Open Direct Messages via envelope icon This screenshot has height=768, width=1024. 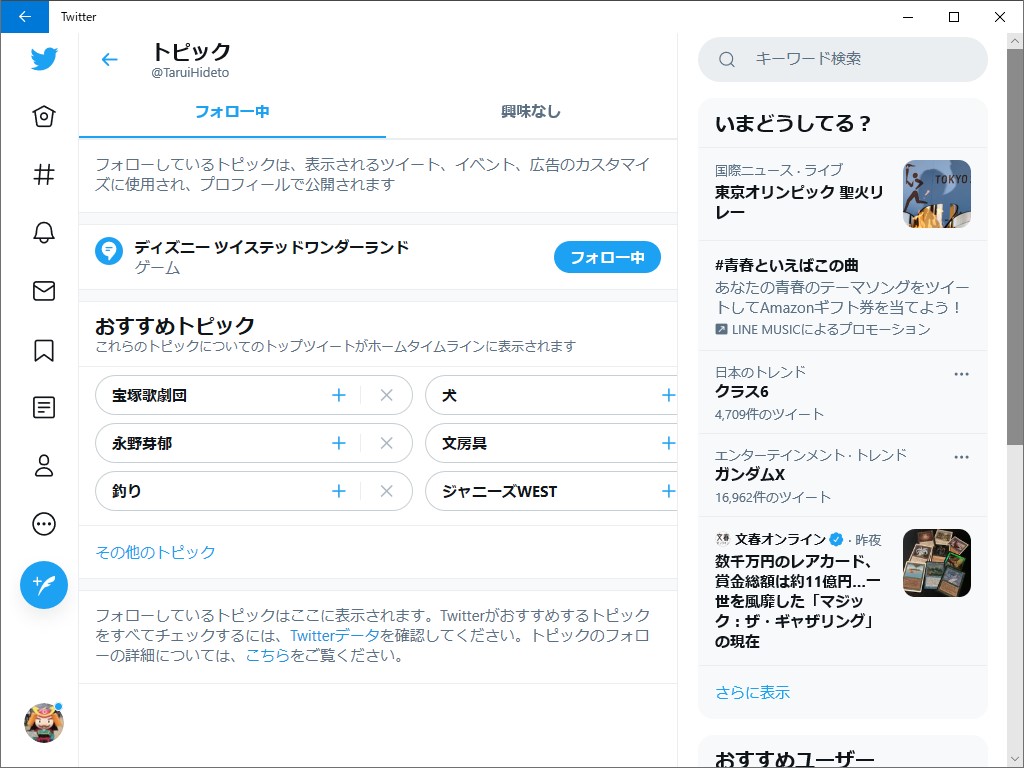coord(43,291)
